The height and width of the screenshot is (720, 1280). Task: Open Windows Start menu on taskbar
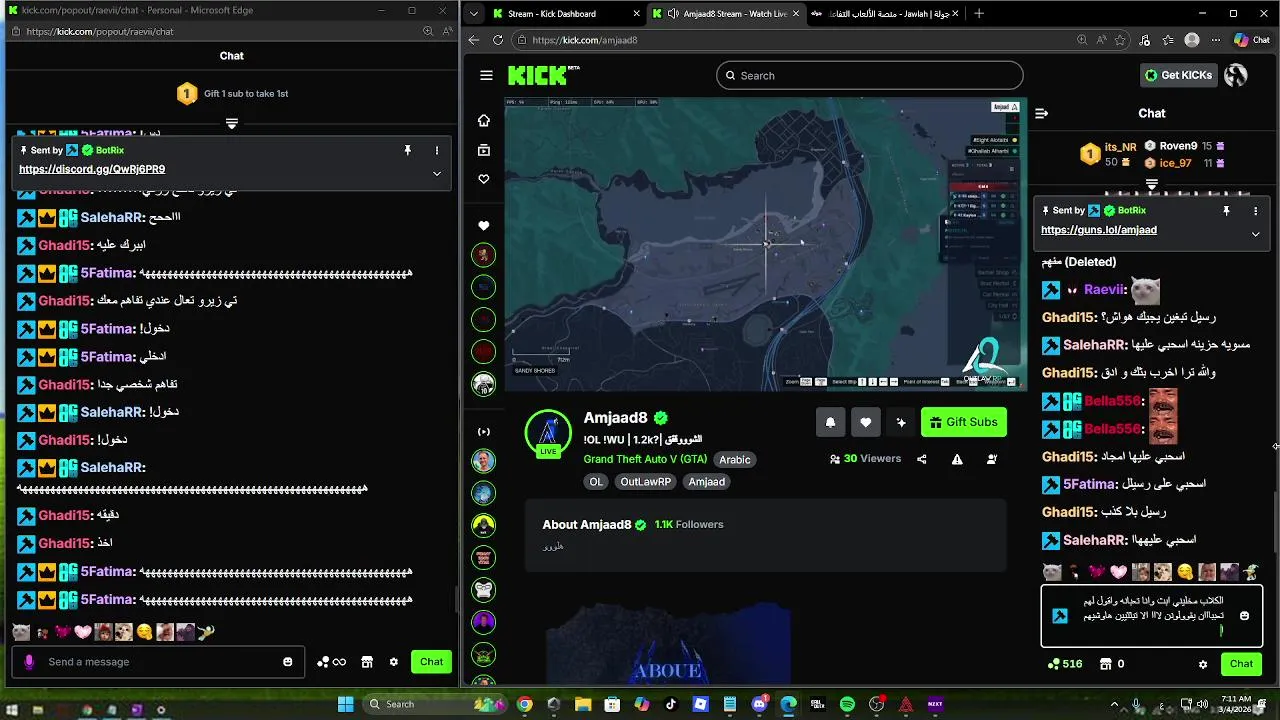tap(346, 704)
